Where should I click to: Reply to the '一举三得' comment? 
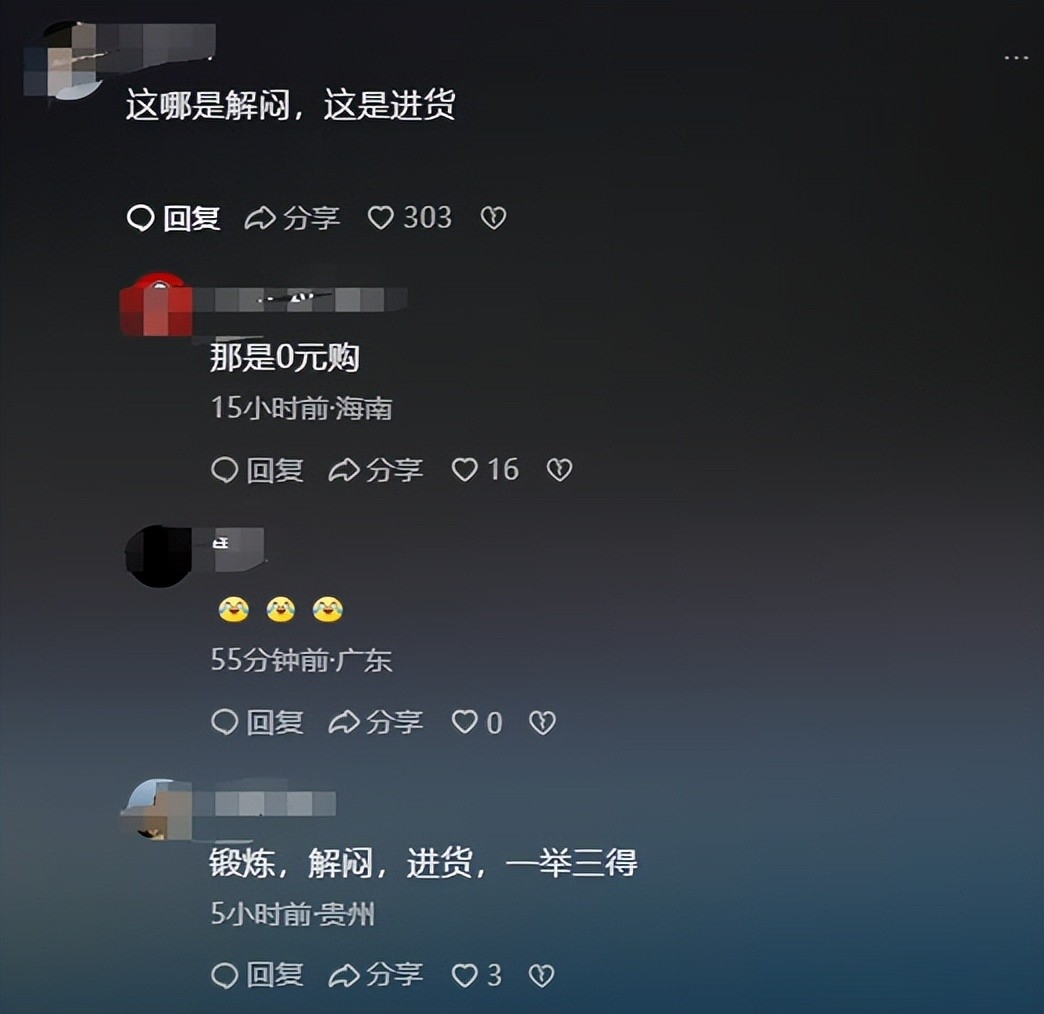pos(257,975)
